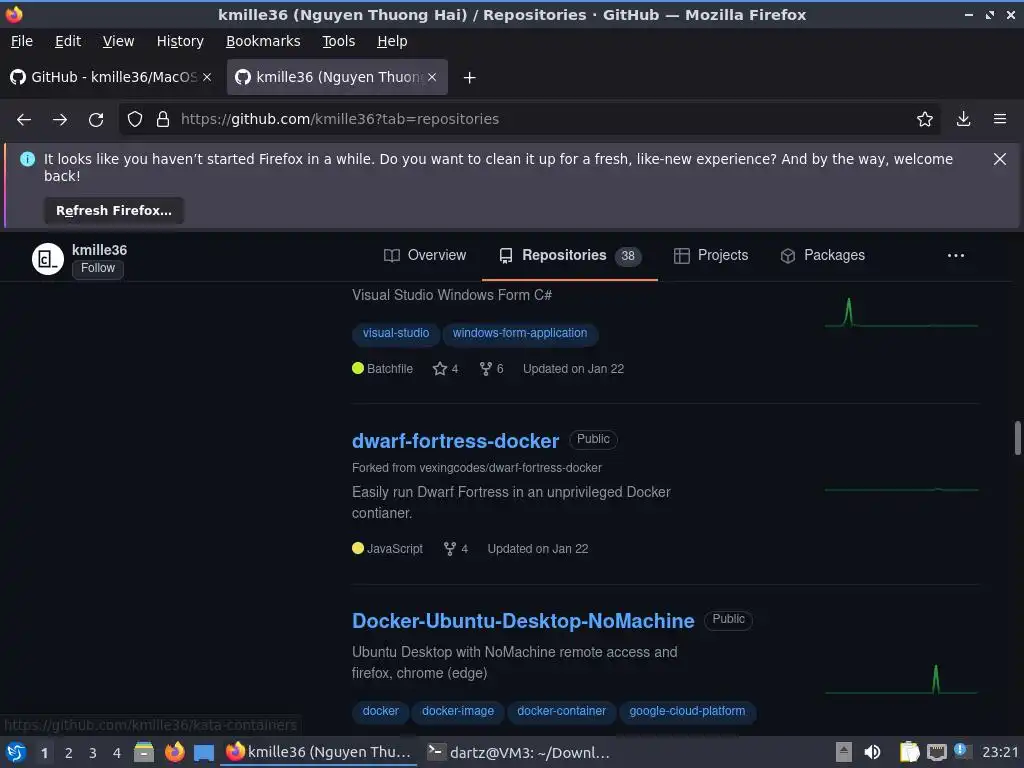
Task: Switch to the Overview profile tab
Action: pyautogui.click(x=425, y=255)
